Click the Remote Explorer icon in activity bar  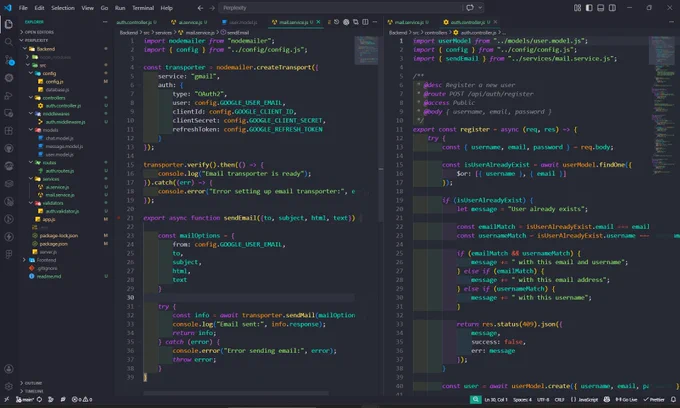(x=9, y=113)
